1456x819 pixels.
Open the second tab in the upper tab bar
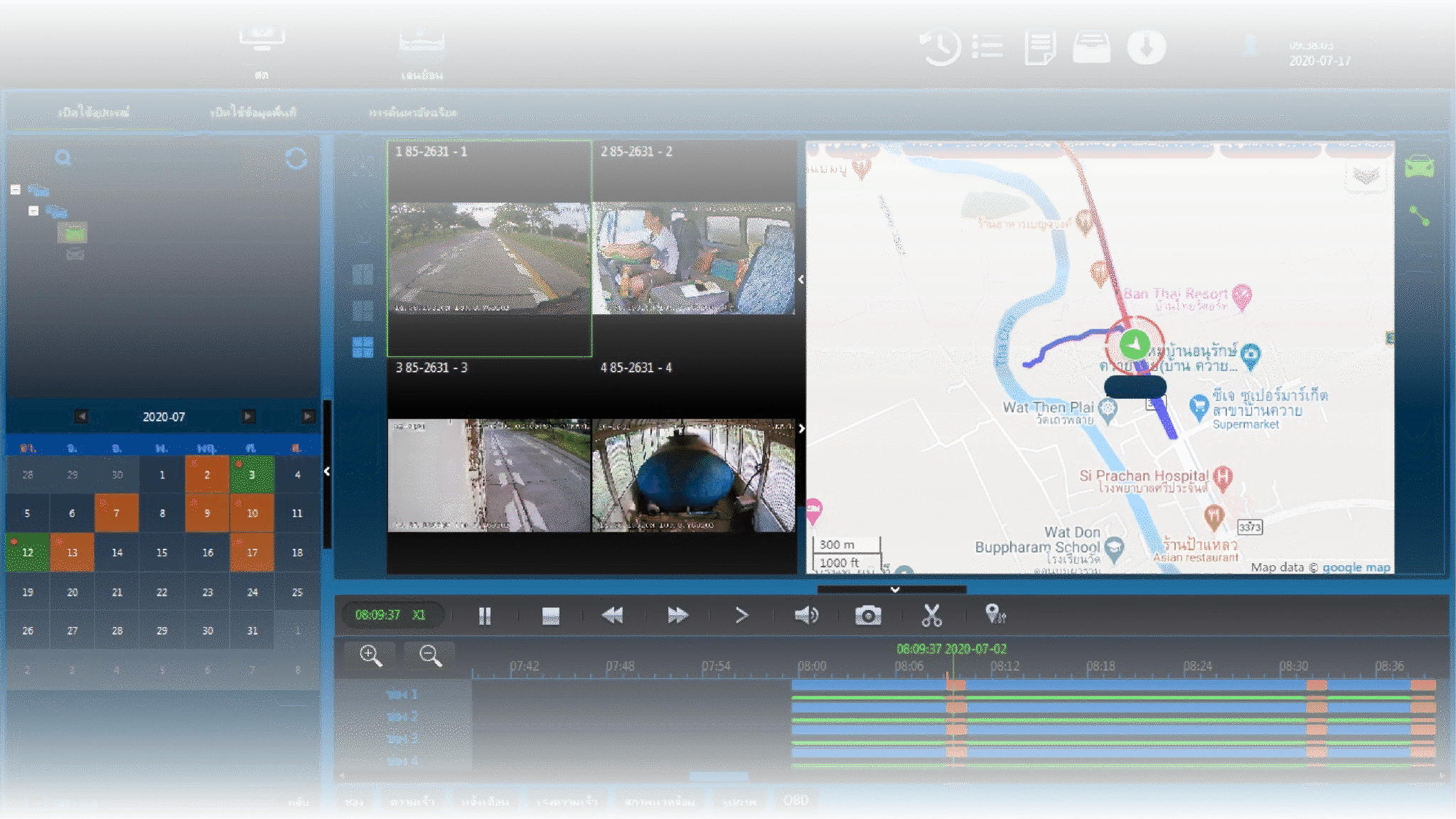(255, 111)
